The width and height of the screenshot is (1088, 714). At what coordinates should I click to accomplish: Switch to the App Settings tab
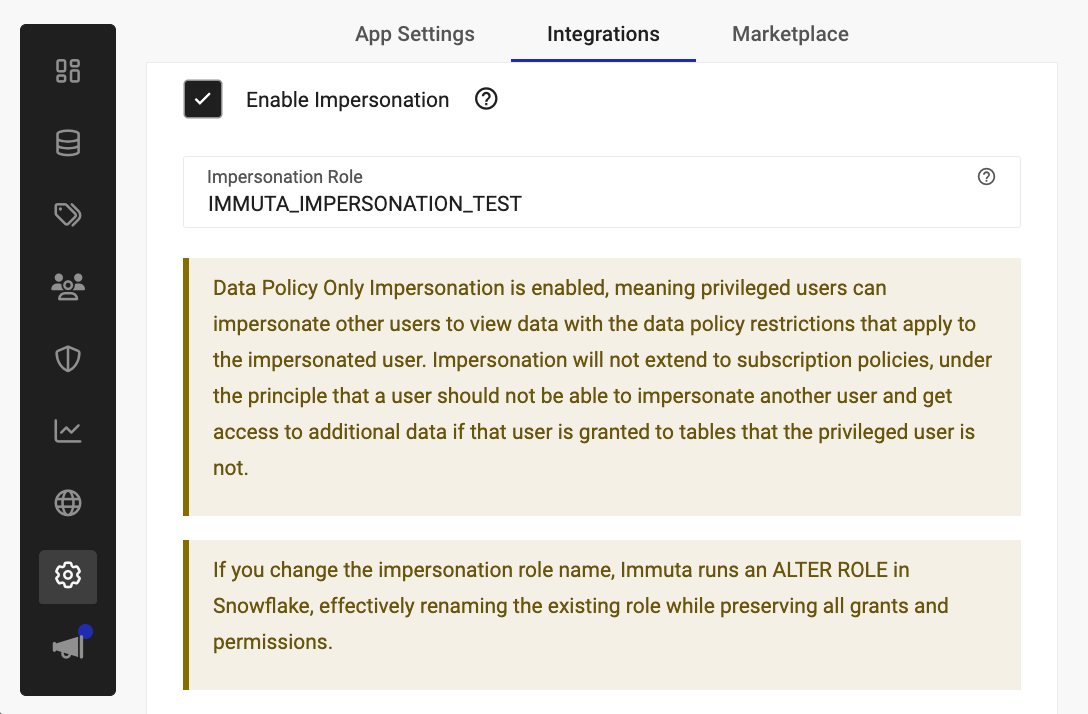pyautogui.click(x=415, y=34)
